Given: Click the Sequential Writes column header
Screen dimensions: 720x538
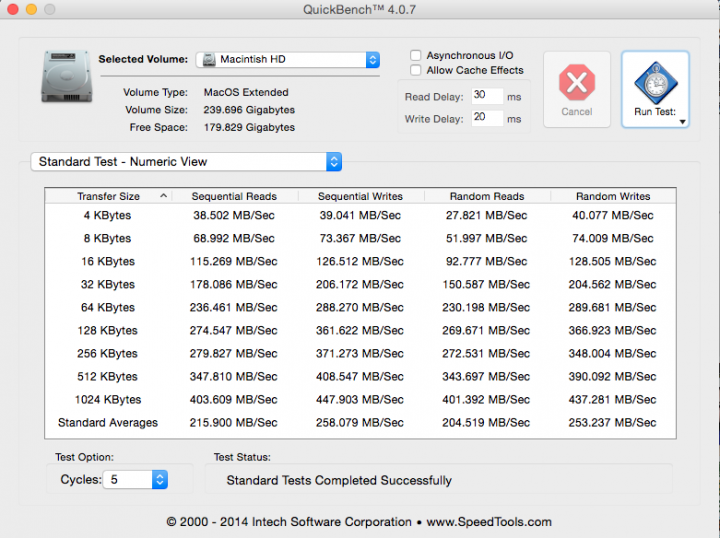Looking at the screenshot, I should (x=360, y=196).
